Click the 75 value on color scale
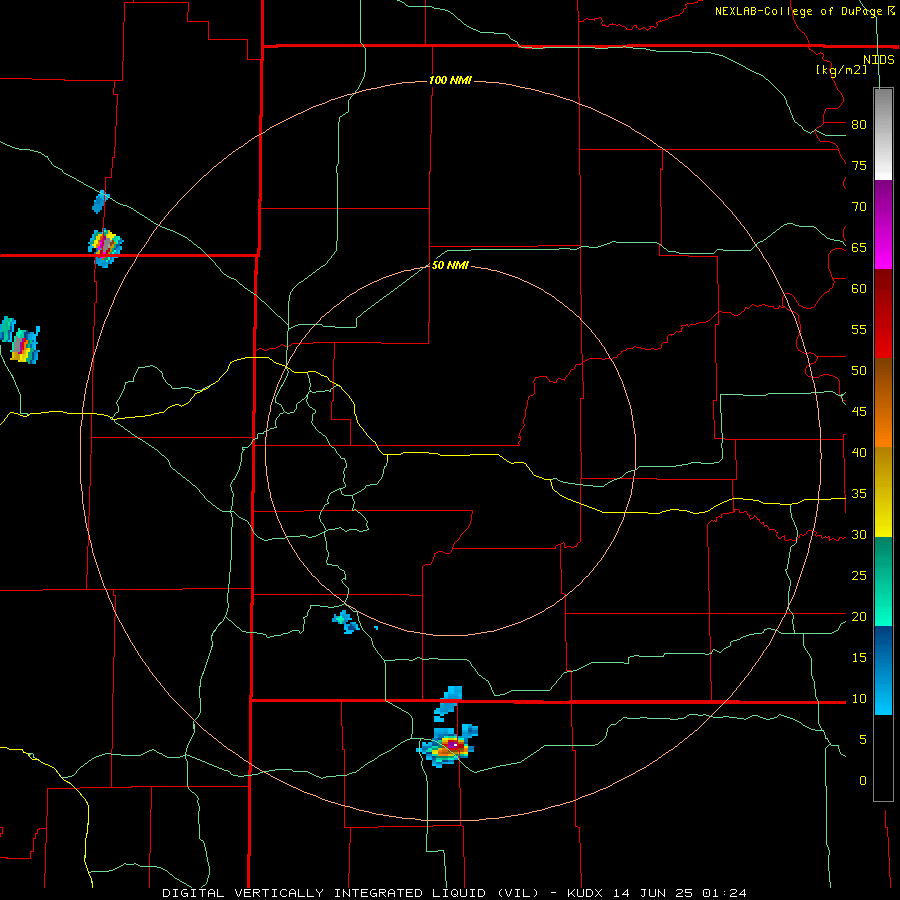Viewport: 900px width, 900px height. coord(859,166)
